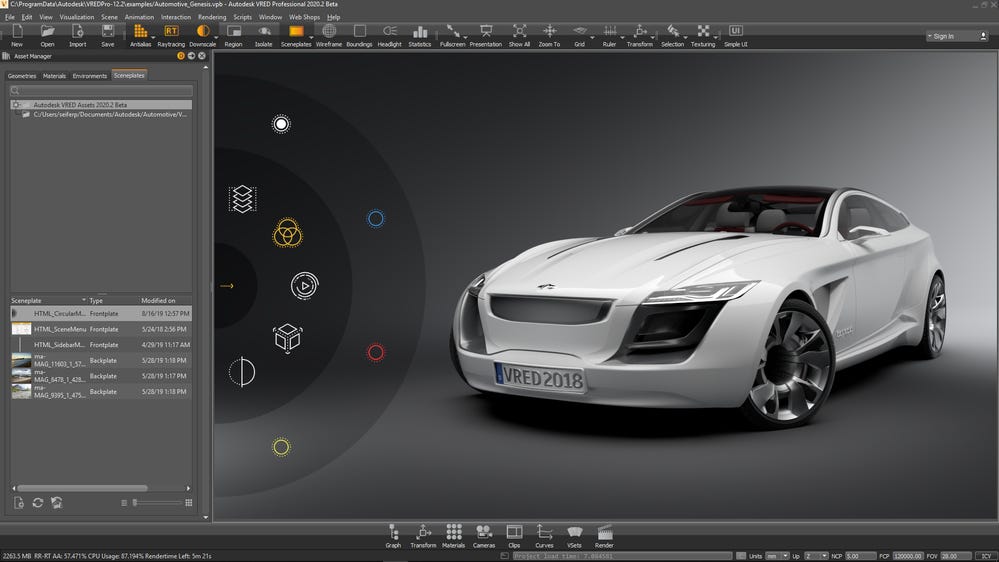Open the Curves editor
999x562 pixels.
click(544, 536)
